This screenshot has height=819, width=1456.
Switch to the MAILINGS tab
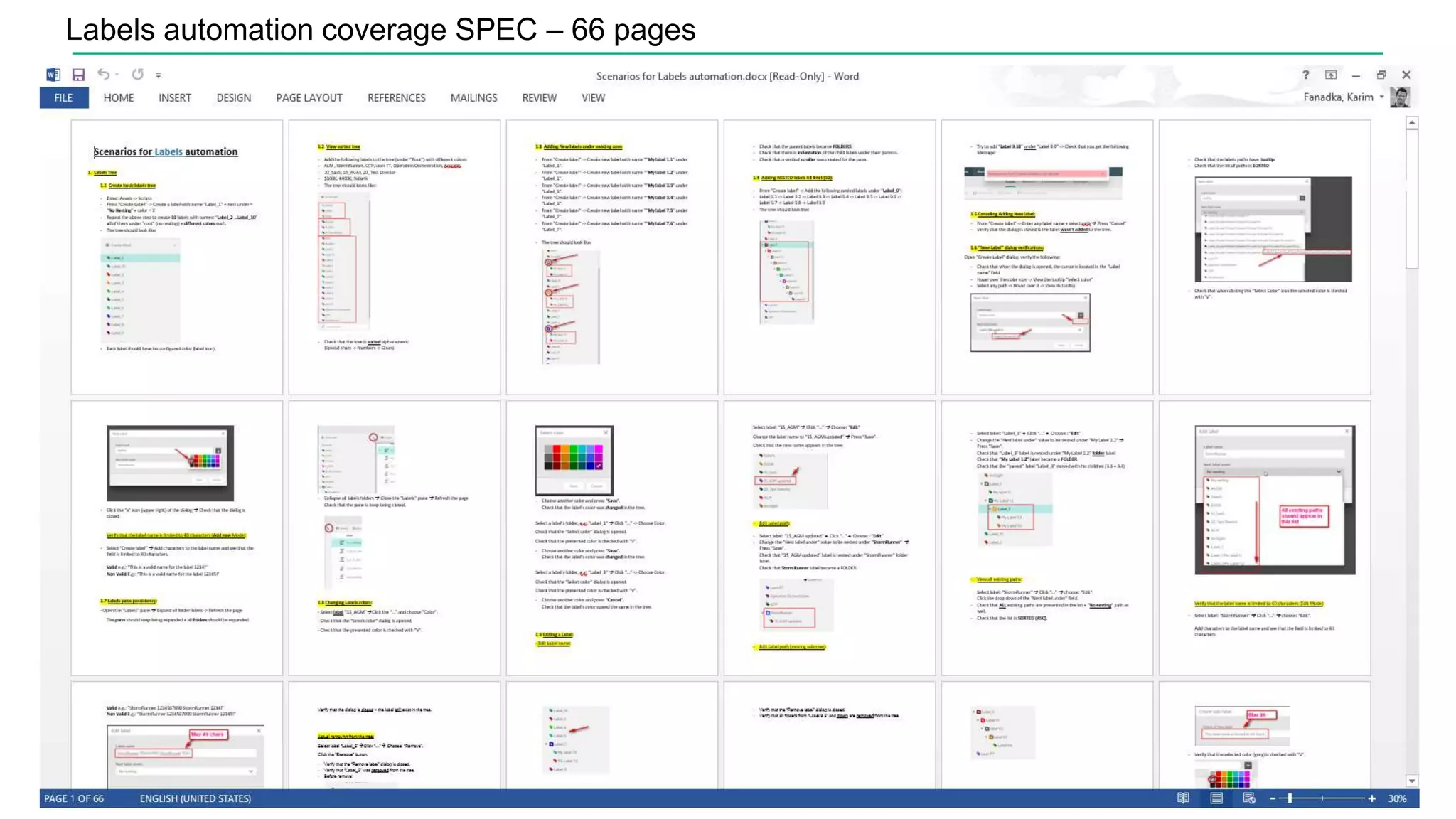point(474,98)
